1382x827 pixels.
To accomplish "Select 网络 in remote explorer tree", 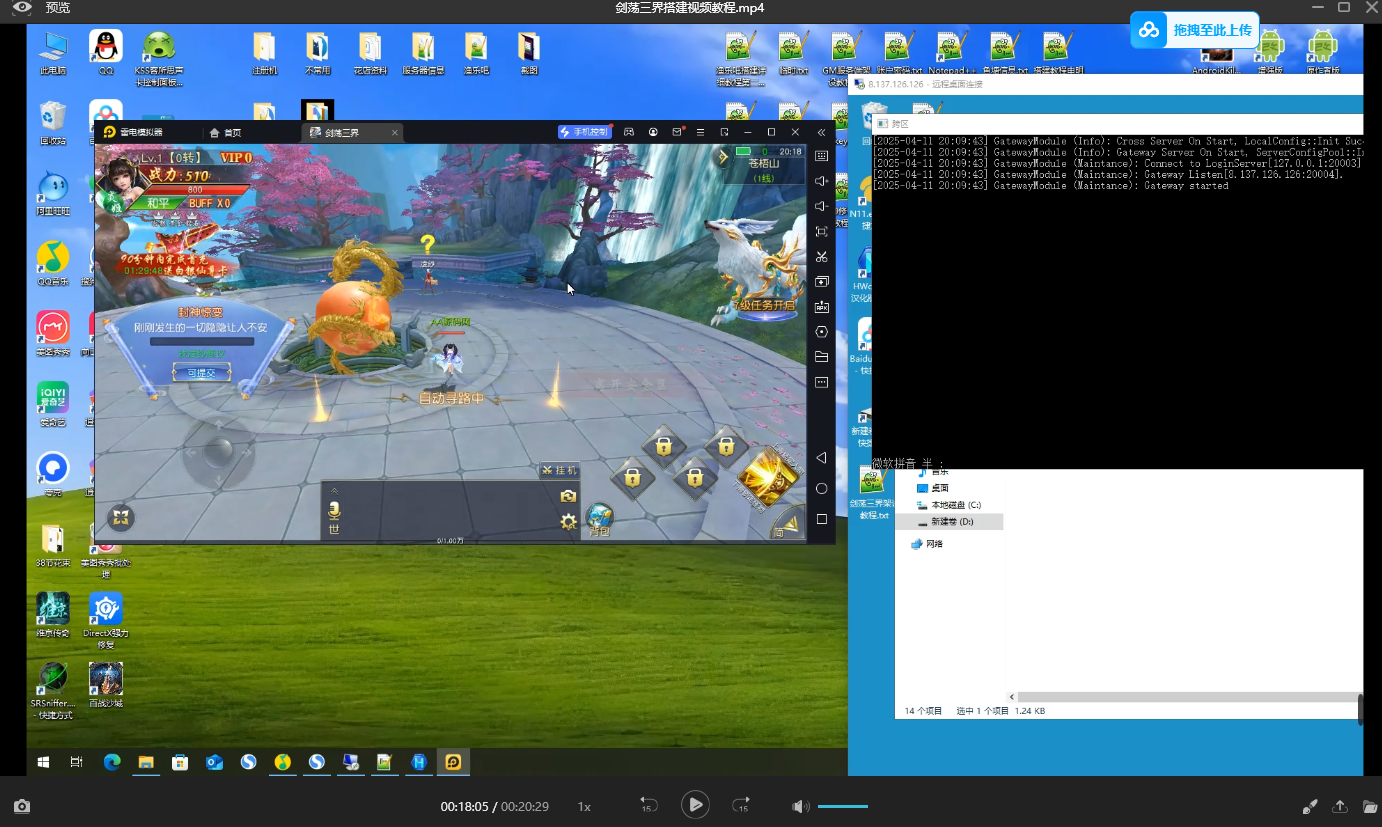I will (x=926, y=544).
